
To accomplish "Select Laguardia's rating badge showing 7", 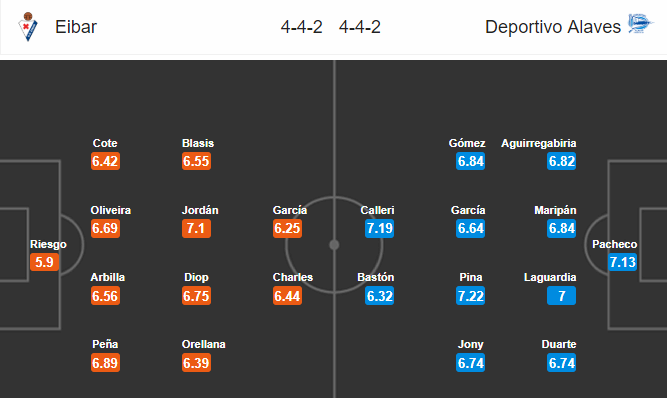I will (562, 296).
